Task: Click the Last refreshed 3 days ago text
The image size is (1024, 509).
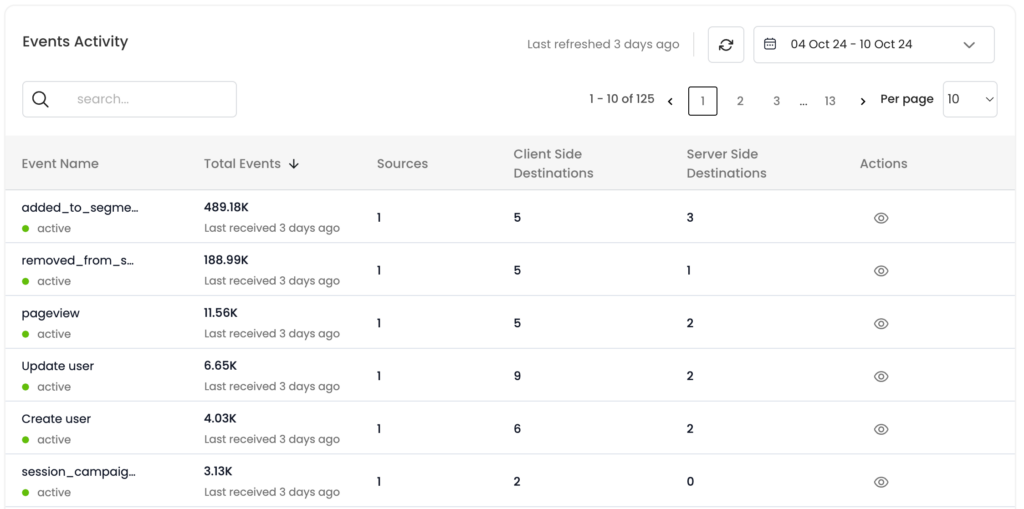Action: click(603, 44)
